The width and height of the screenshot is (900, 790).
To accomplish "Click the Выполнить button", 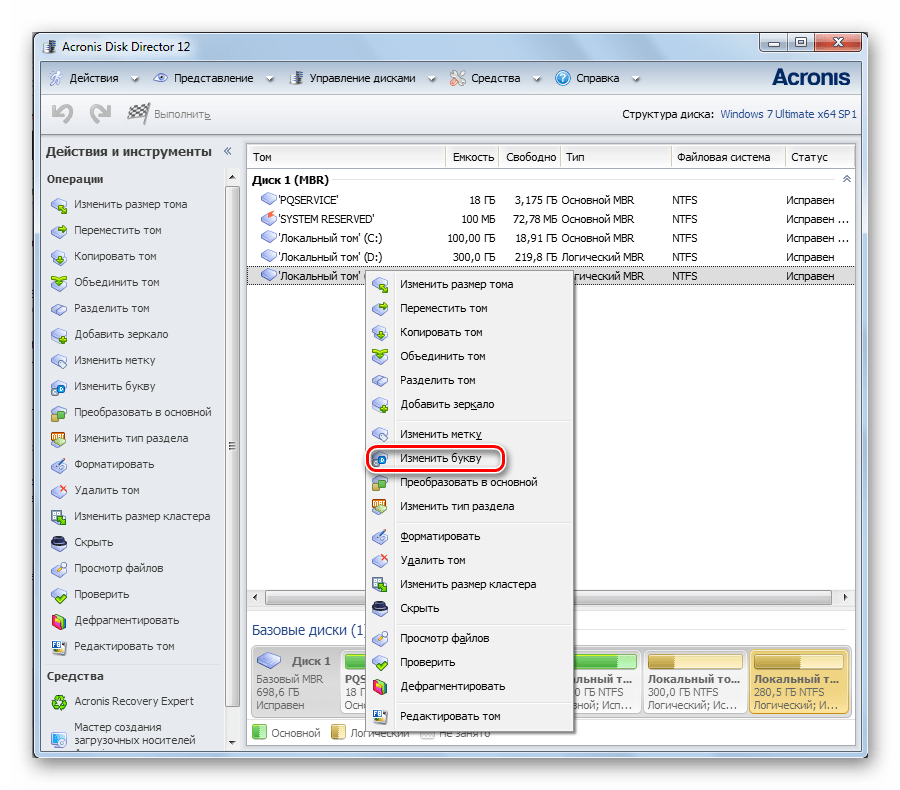I will [x=170, y=114].
